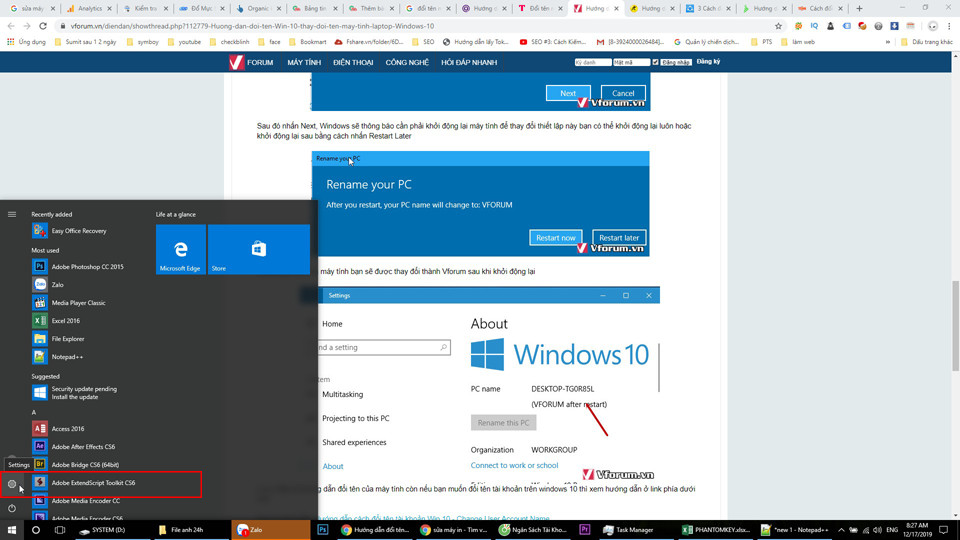Image resolution: width=960 pixels, height=540 pixels.
Task: Show hidden system tray icons
Action: 841,530
